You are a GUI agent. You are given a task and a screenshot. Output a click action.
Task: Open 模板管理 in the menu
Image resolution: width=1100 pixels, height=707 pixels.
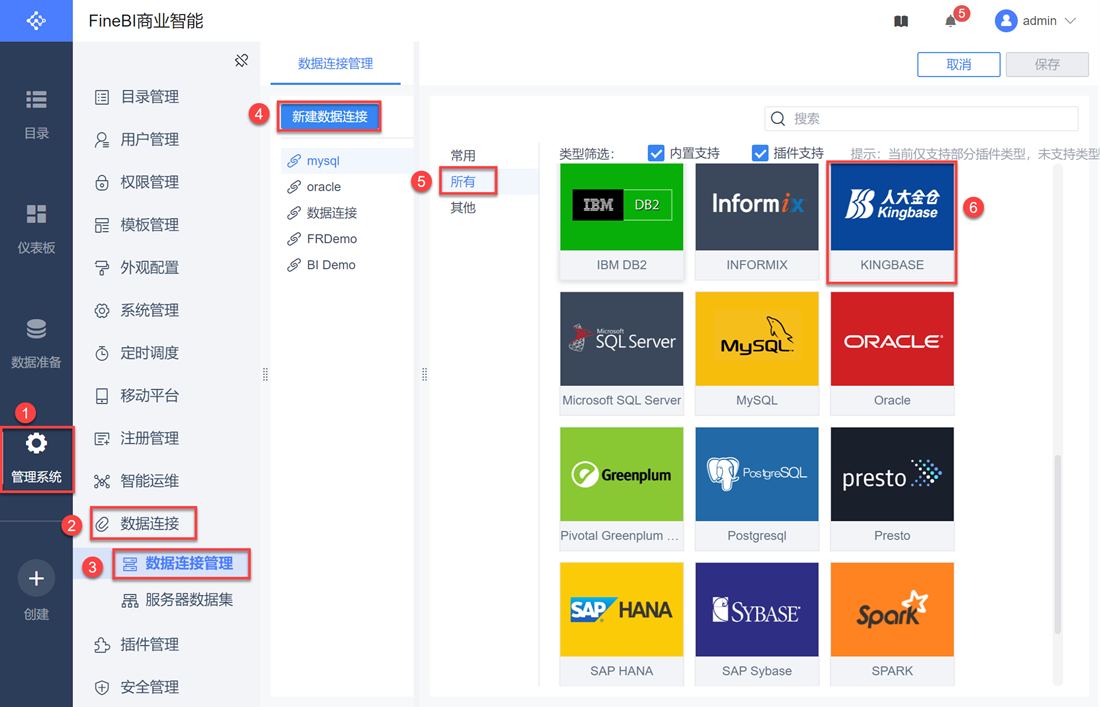(x=149, y=225)
